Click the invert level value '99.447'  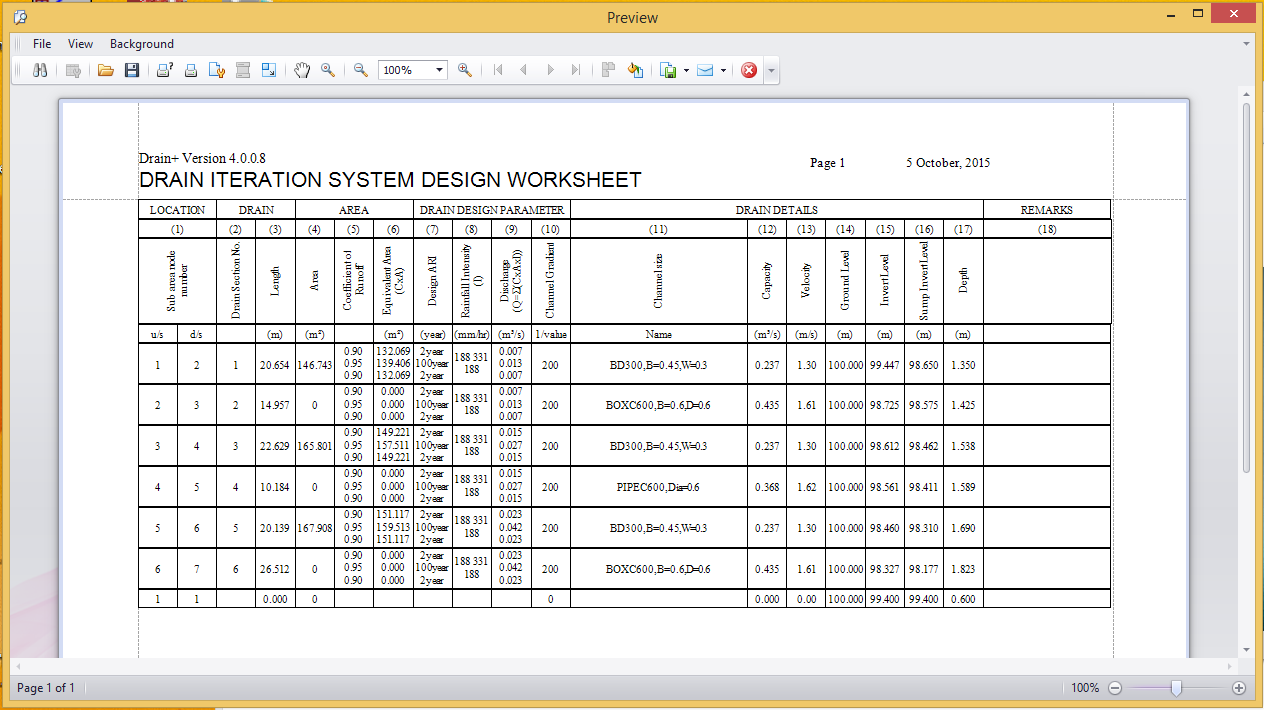pos(884,365)
